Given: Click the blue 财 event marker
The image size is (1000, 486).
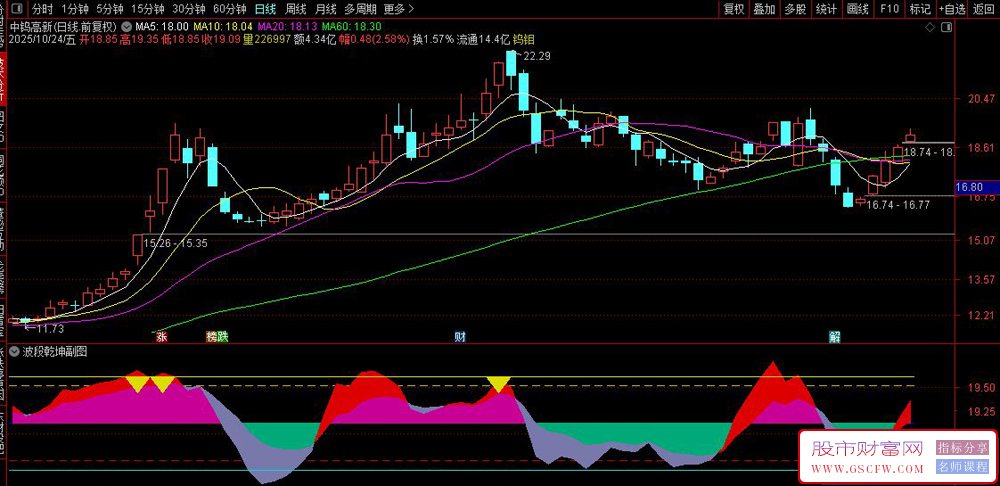Looking at the screenshot, I should pyautogui.click(x=460, y=337).
